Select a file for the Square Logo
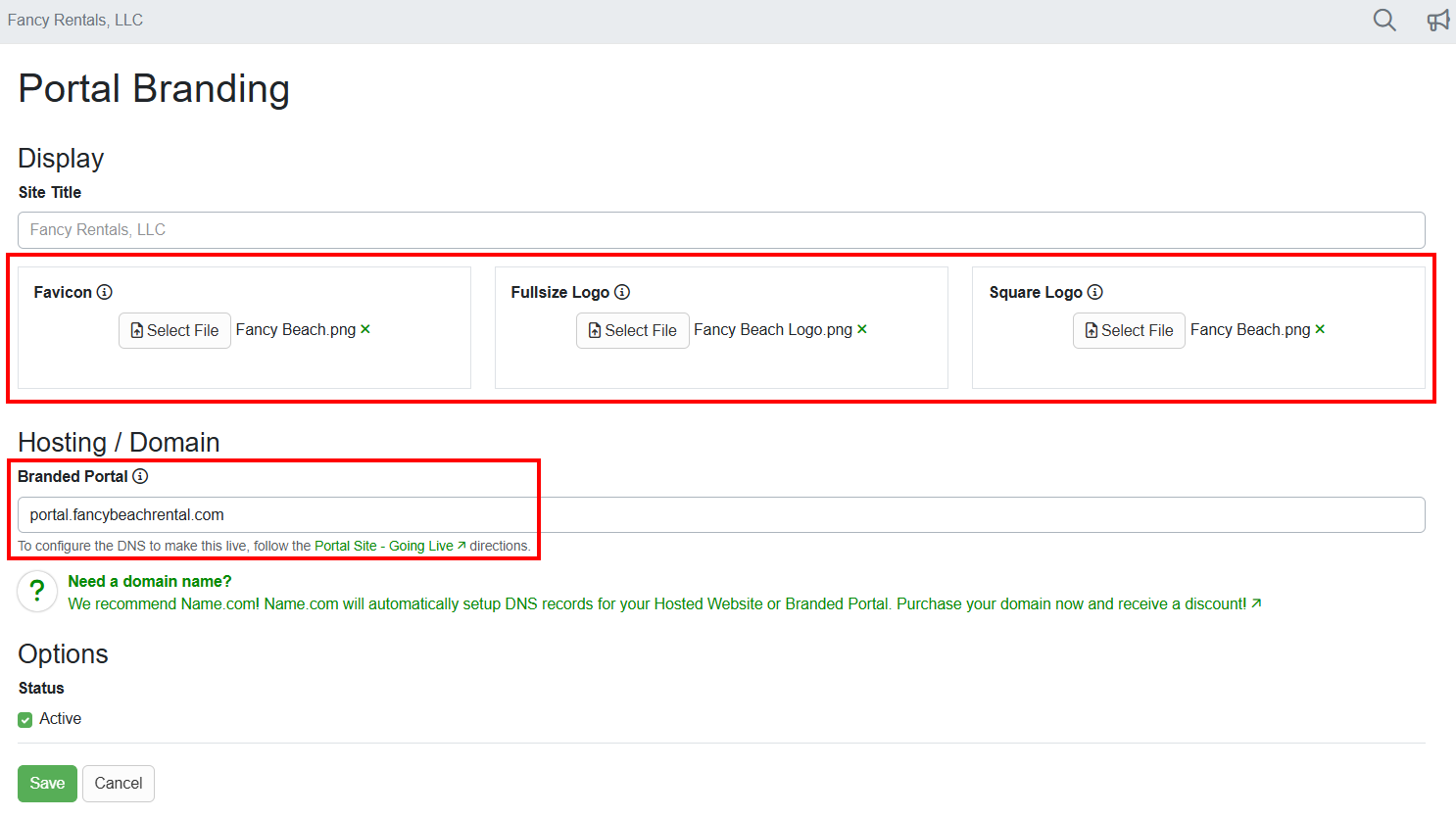Screen dimensions: 1456x818 pos(1129,331)
